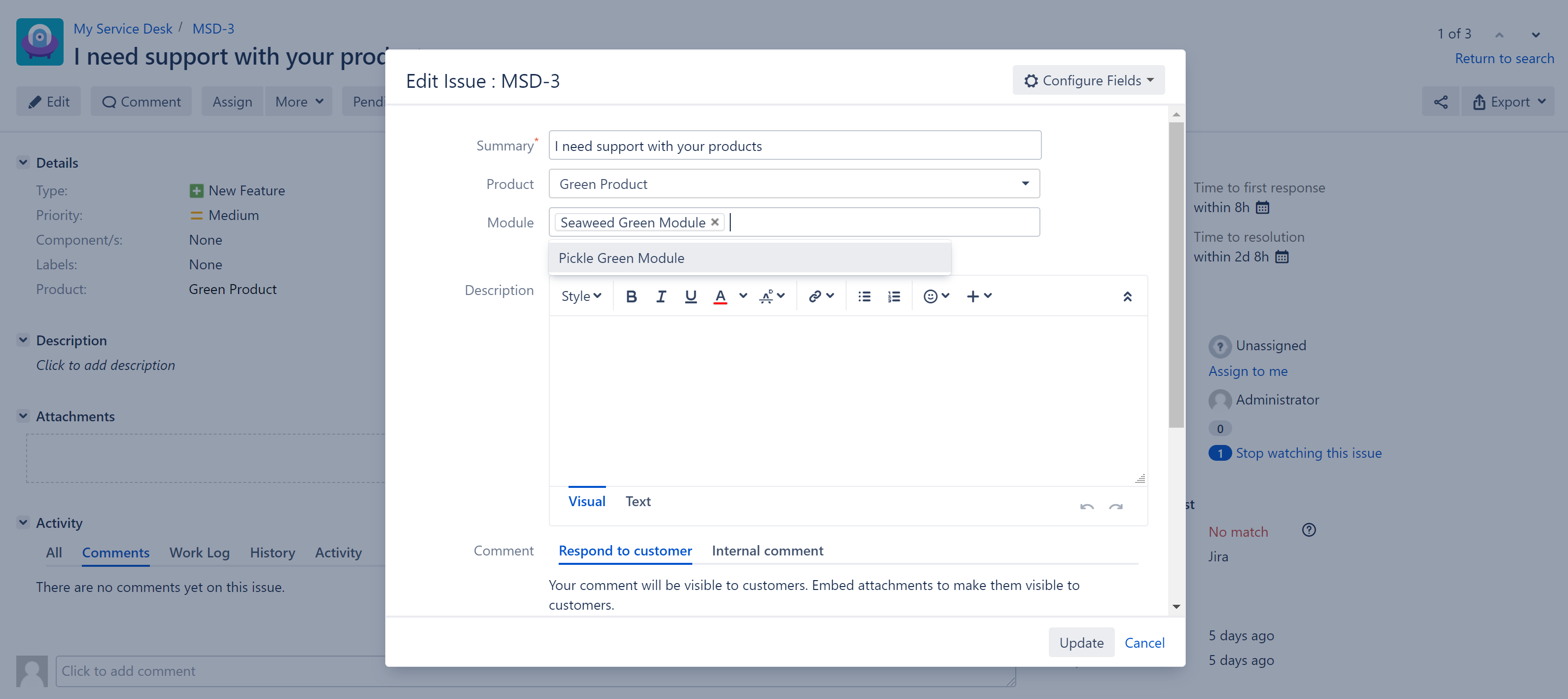Open the Product dropdown
The image size is (1568, 699).
click(x=794, y=184)
